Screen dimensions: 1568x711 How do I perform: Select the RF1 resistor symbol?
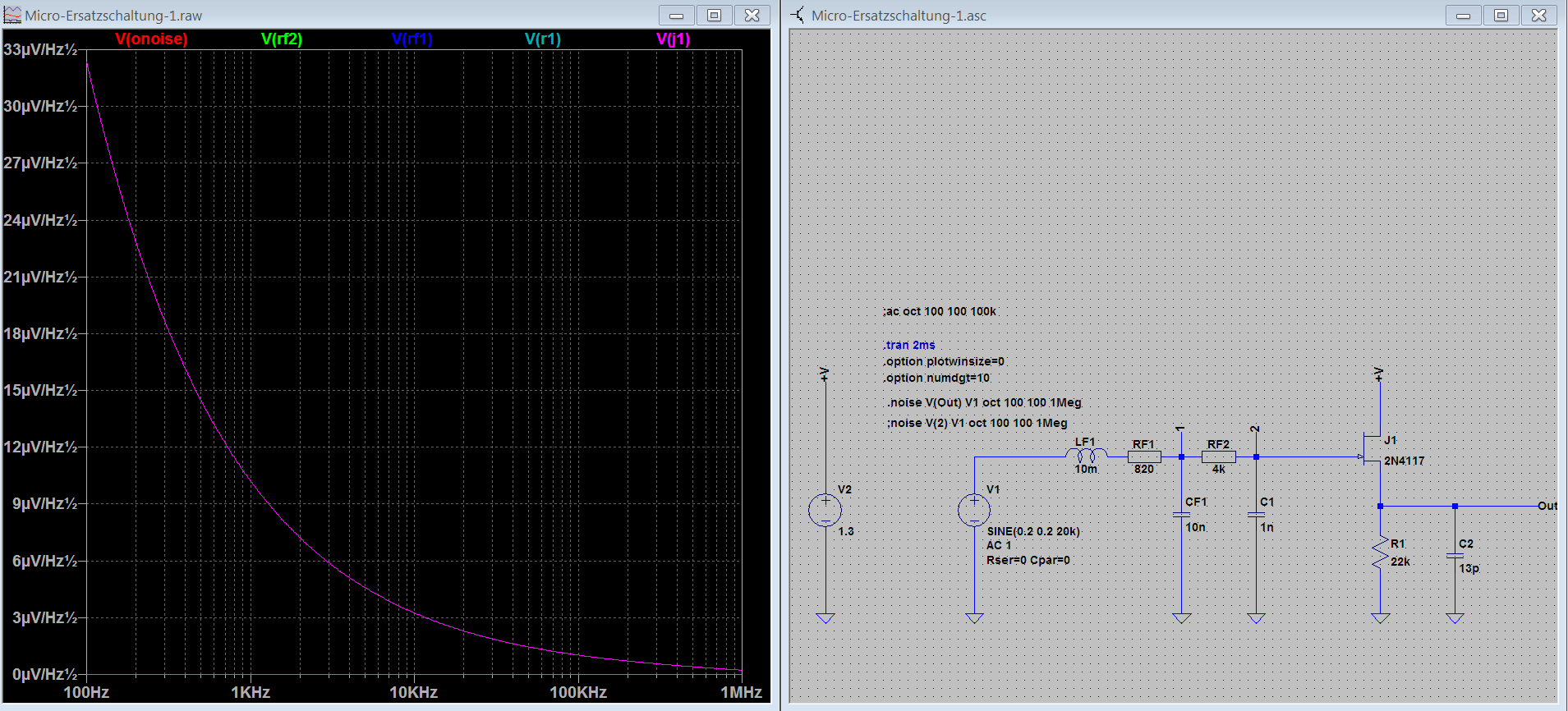(1144, 456)
